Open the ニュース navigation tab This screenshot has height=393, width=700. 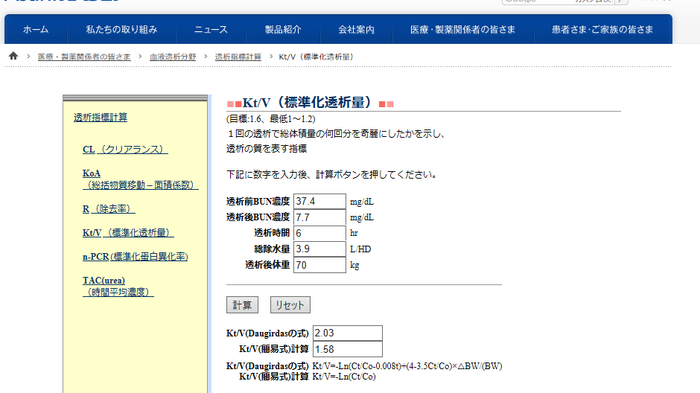[x=211, y=29]
